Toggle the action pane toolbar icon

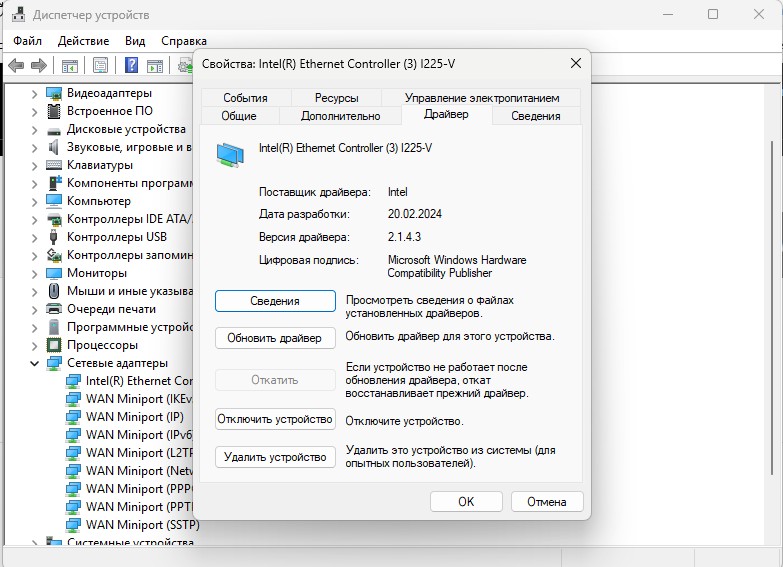click(155, 65)
